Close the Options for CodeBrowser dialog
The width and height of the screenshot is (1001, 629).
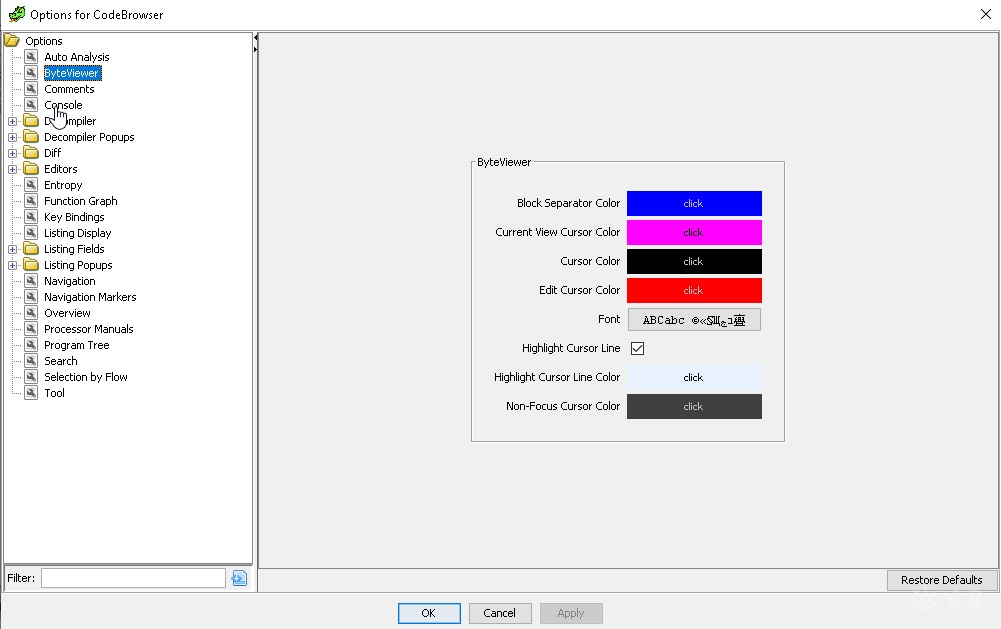tap(986, 14)
